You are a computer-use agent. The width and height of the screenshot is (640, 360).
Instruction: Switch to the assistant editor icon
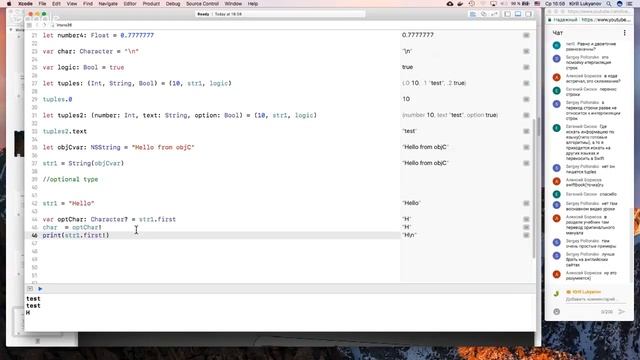pyautogui.click(x=484, y=14)
